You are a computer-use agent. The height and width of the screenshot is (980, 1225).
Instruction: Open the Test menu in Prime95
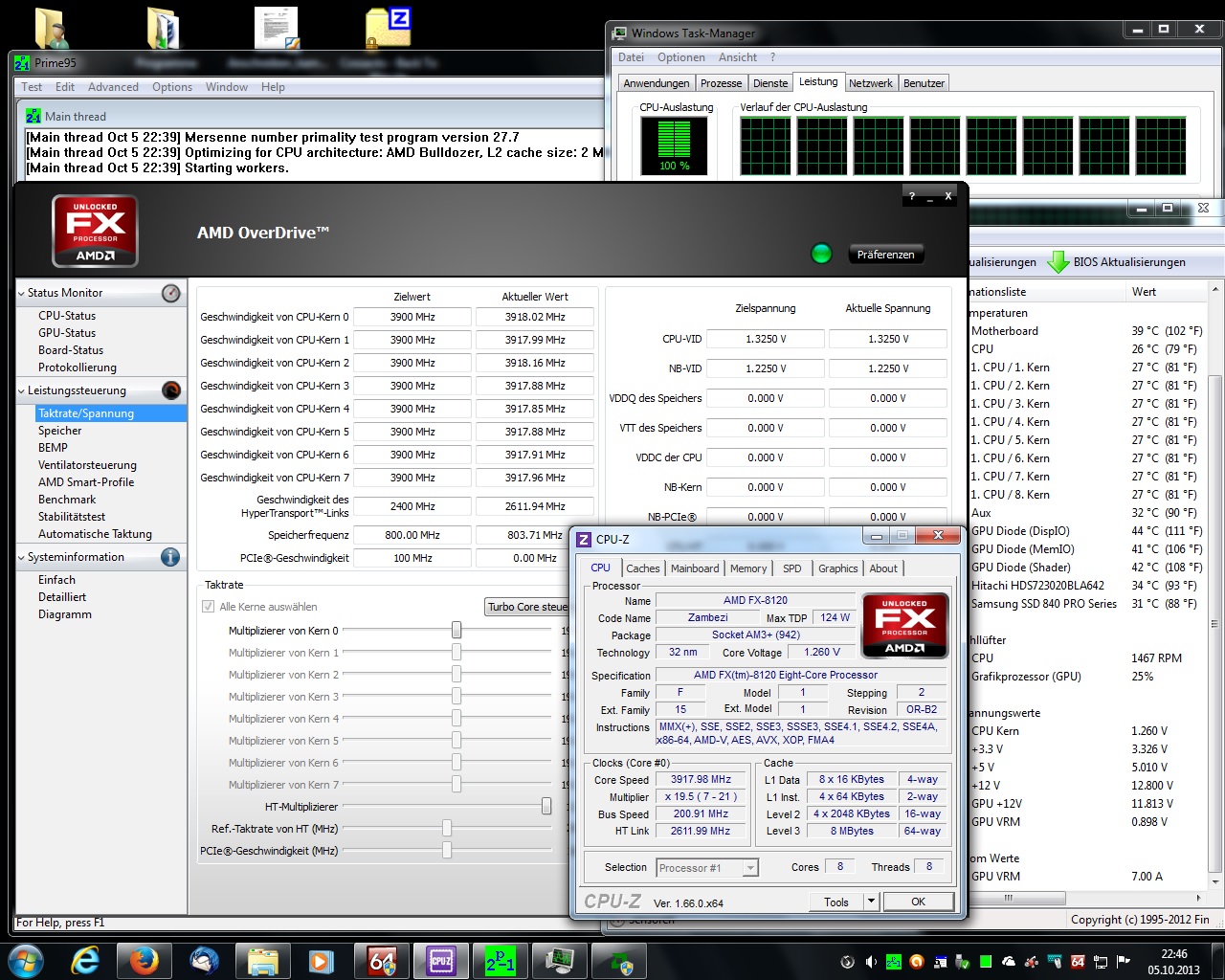click(x=32, y=87)
